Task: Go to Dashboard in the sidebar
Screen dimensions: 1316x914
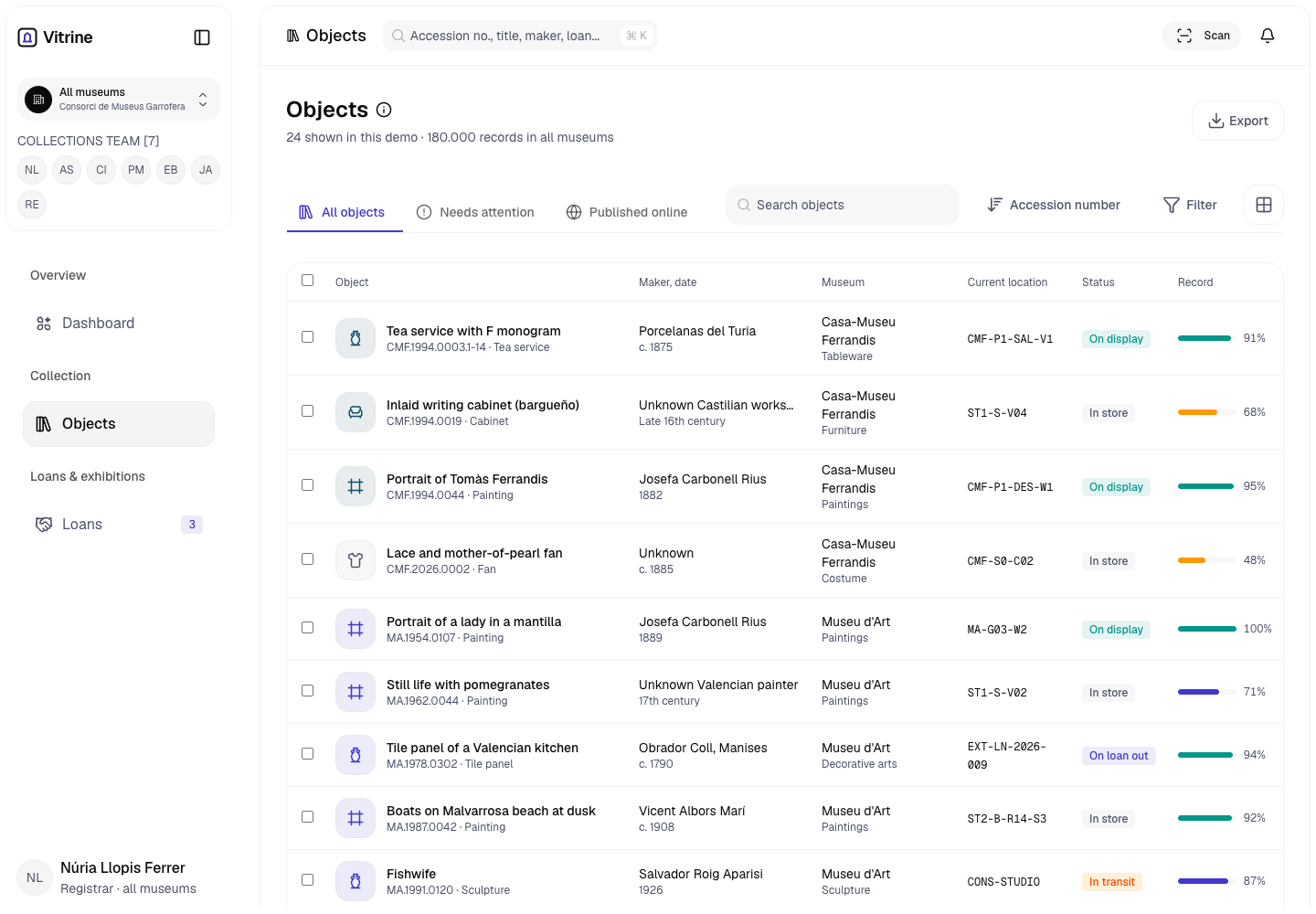Action: click(x=119, y=324)
